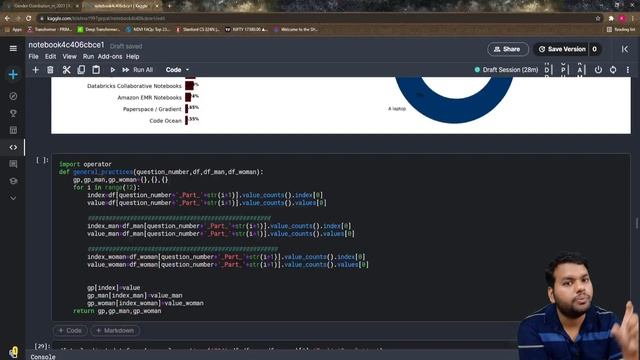Open Datasets table icon in sidebar

pyautogui.click(x=13, y=130)
